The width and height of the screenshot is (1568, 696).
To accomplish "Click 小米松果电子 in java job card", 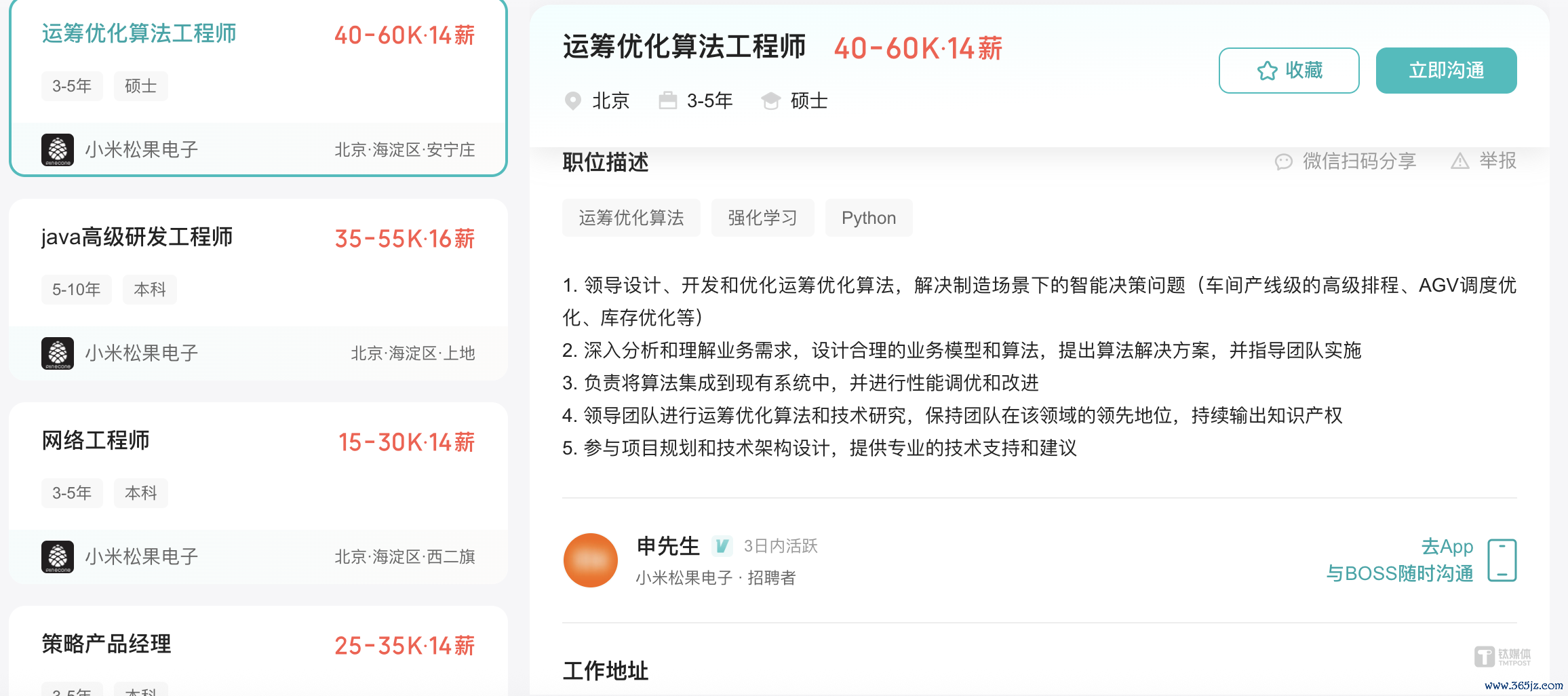I will coord(142,353).
